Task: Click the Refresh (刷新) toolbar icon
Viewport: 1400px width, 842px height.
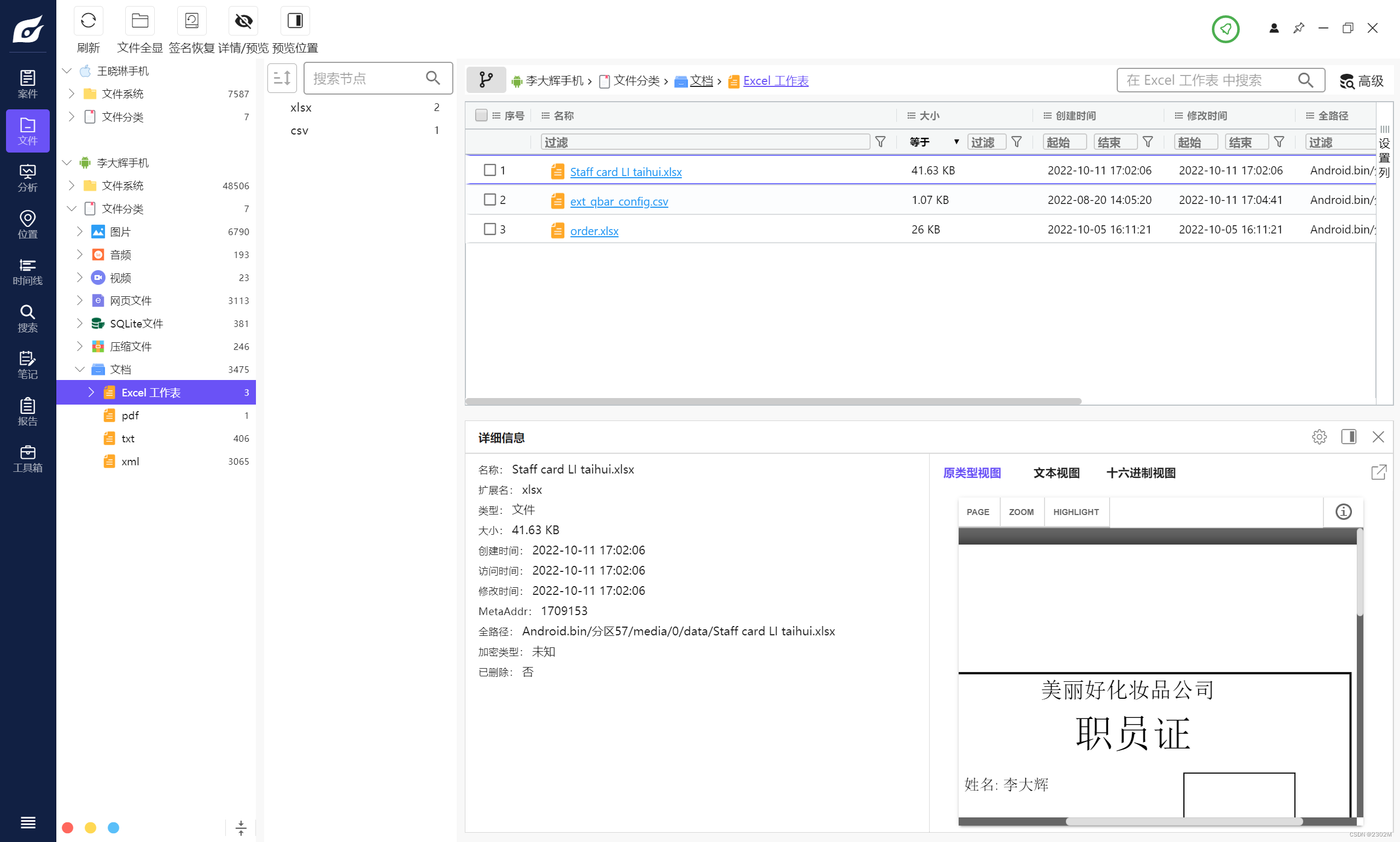Action: [88, 21]
